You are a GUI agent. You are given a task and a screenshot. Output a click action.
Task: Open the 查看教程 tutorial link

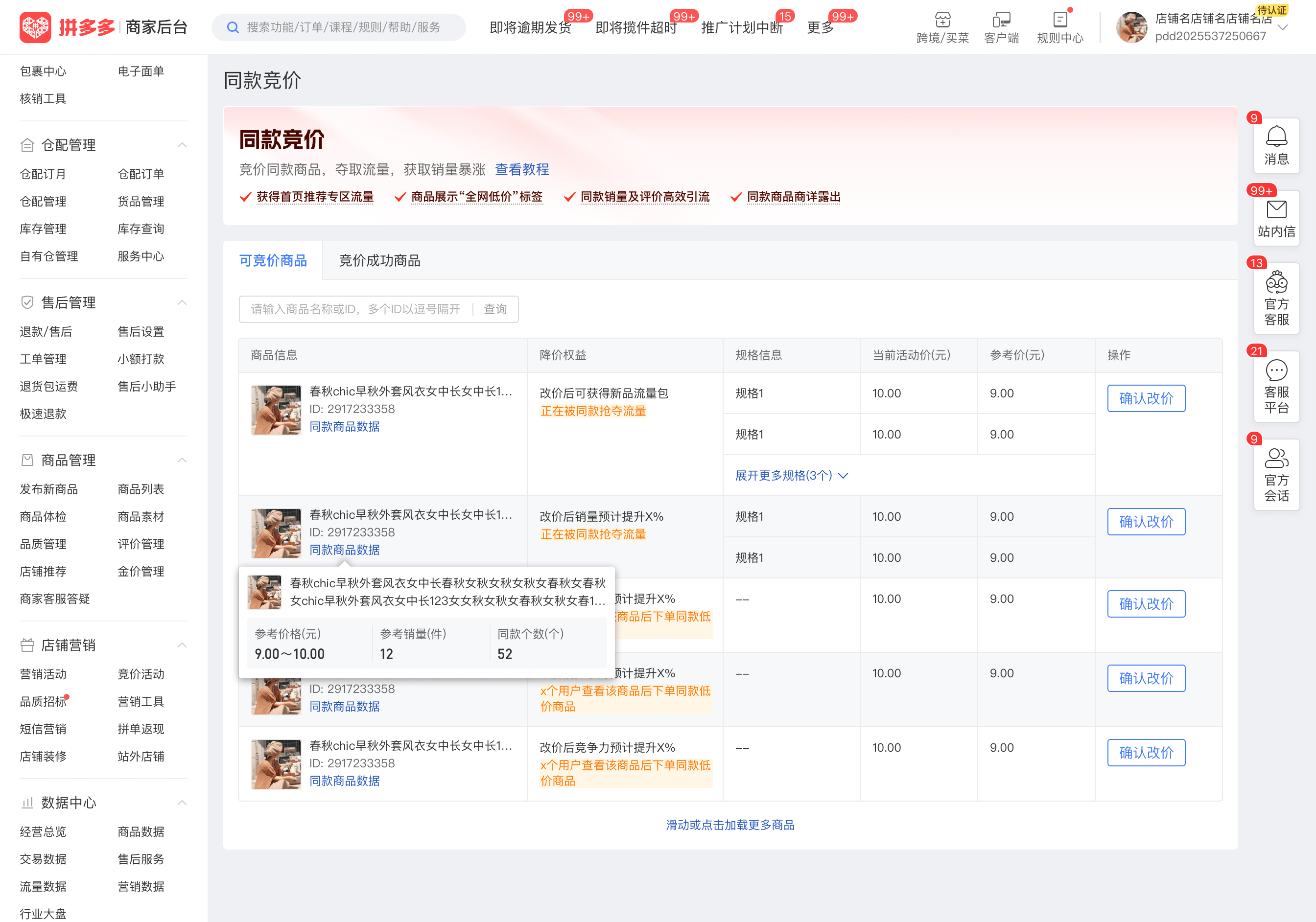coord(521,170)
